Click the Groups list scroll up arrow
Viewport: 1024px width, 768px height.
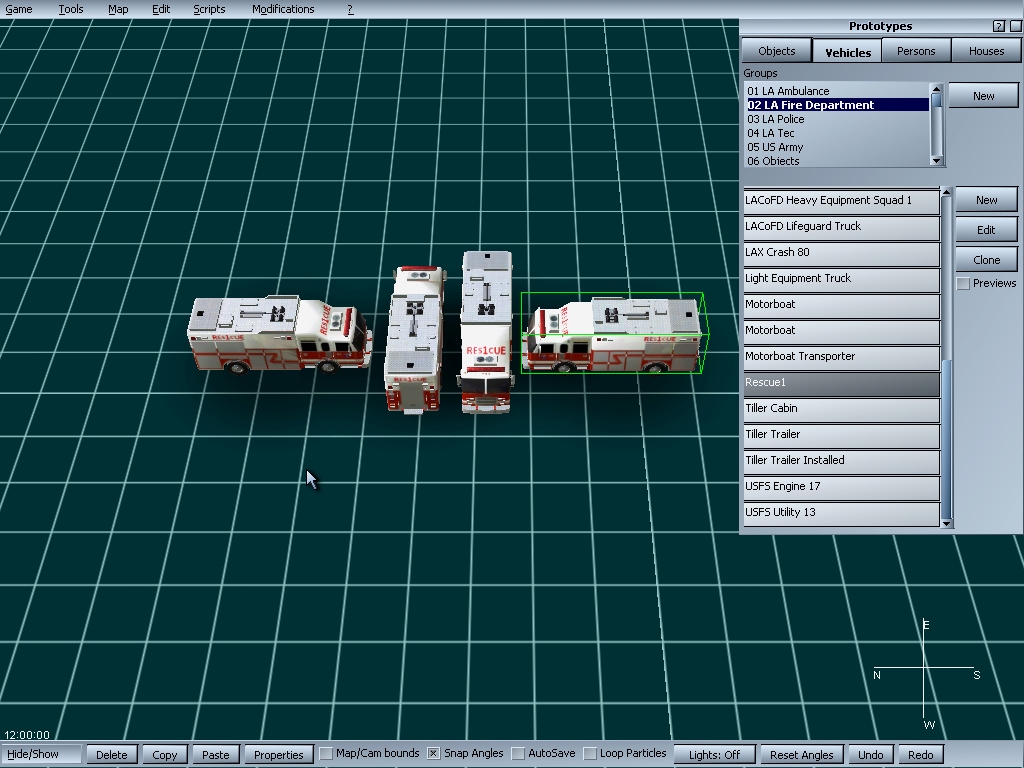tap(936, 88)
